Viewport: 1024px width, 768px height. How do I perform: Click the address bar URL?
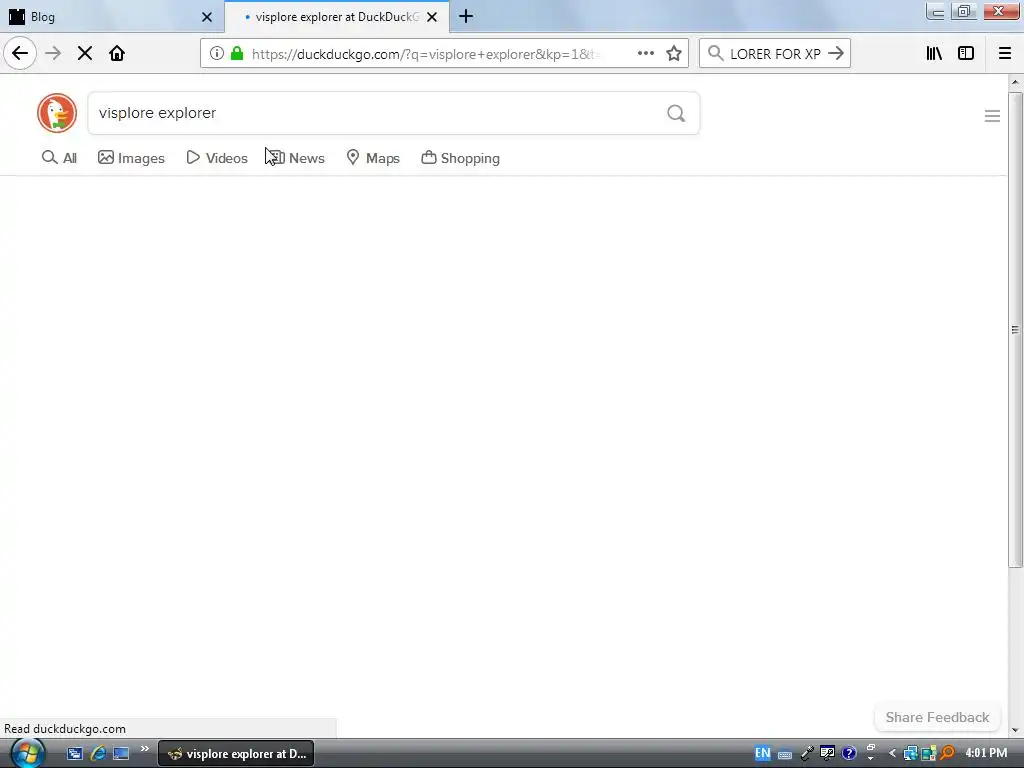click(x=426, y=54)
